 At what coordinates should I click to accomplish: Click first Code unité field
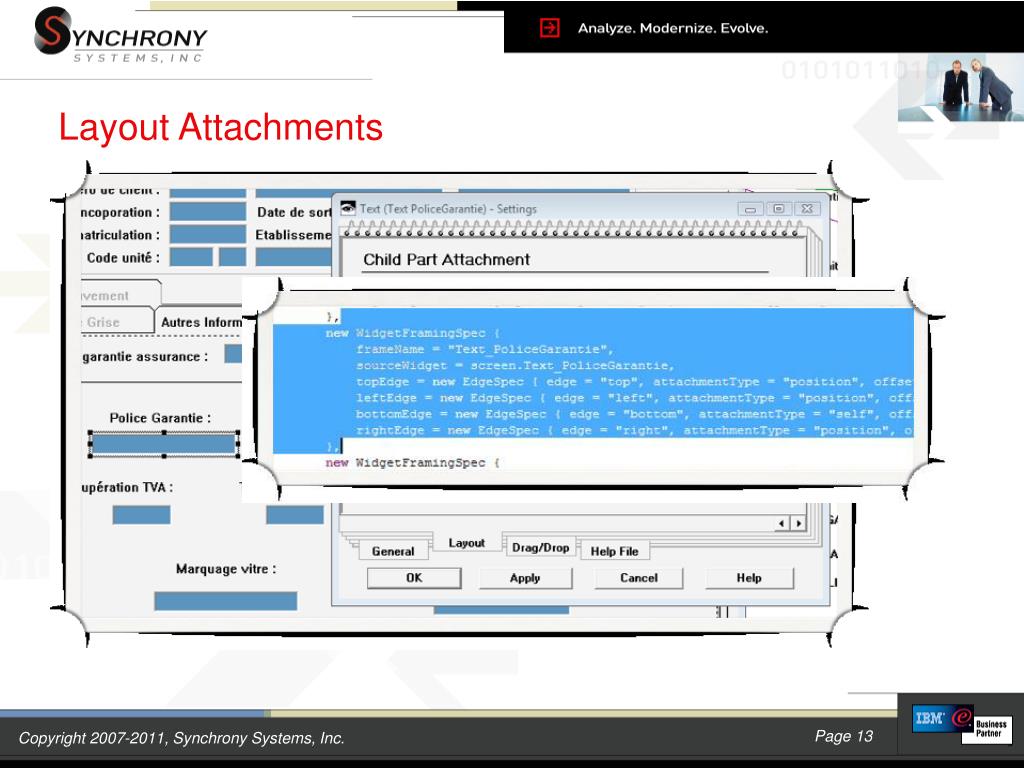pos(191,257)
